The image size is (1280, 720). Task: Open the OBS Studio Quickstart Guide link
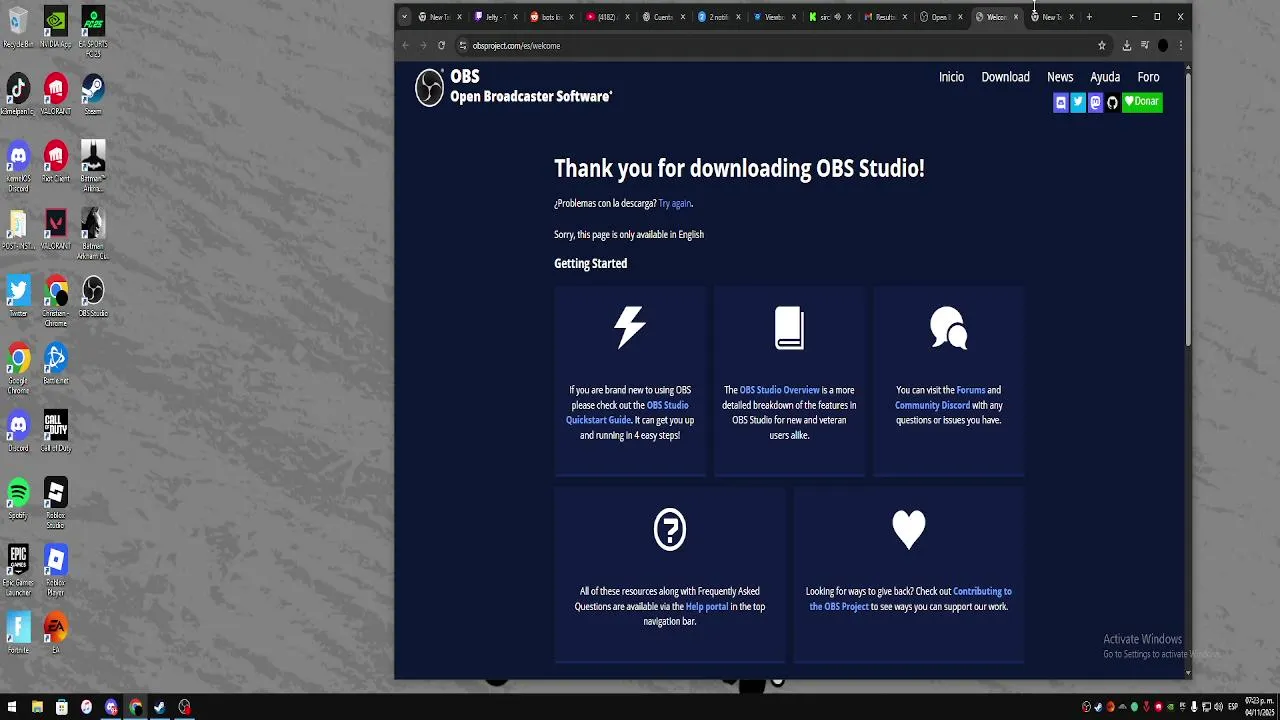(627, 413)
